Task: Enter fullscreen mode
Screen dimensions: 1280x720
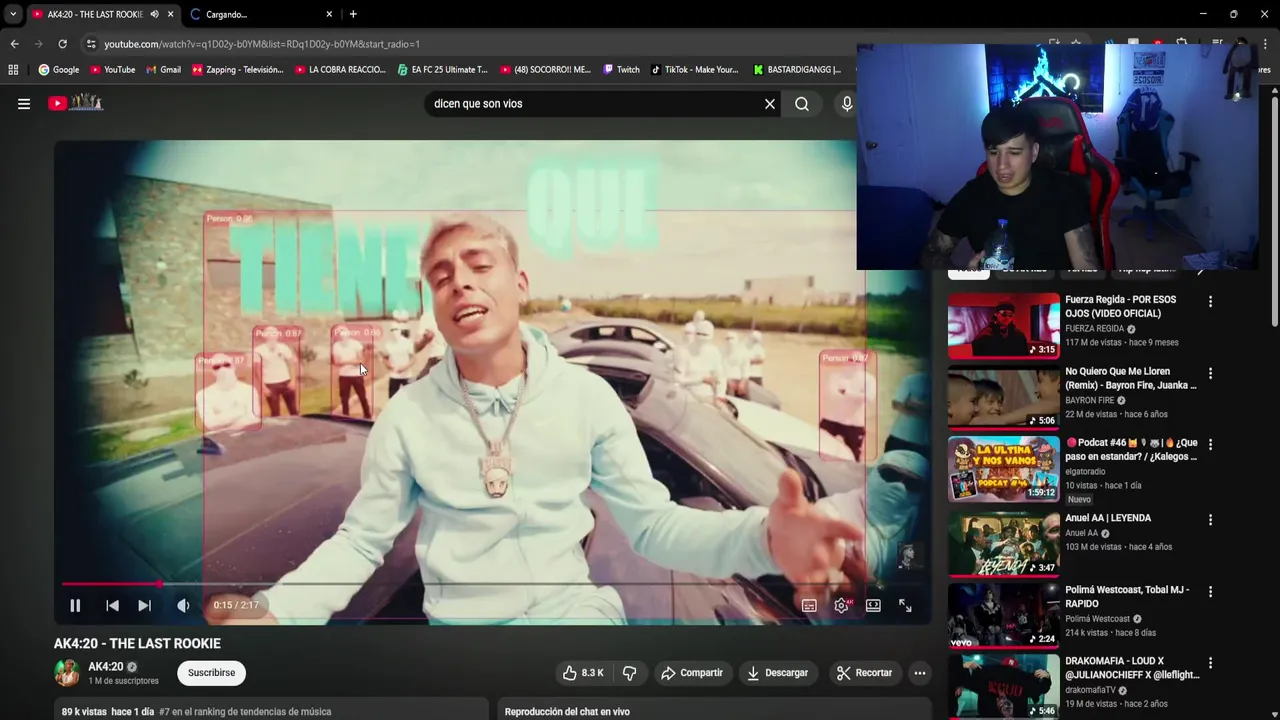Action: 905,605
